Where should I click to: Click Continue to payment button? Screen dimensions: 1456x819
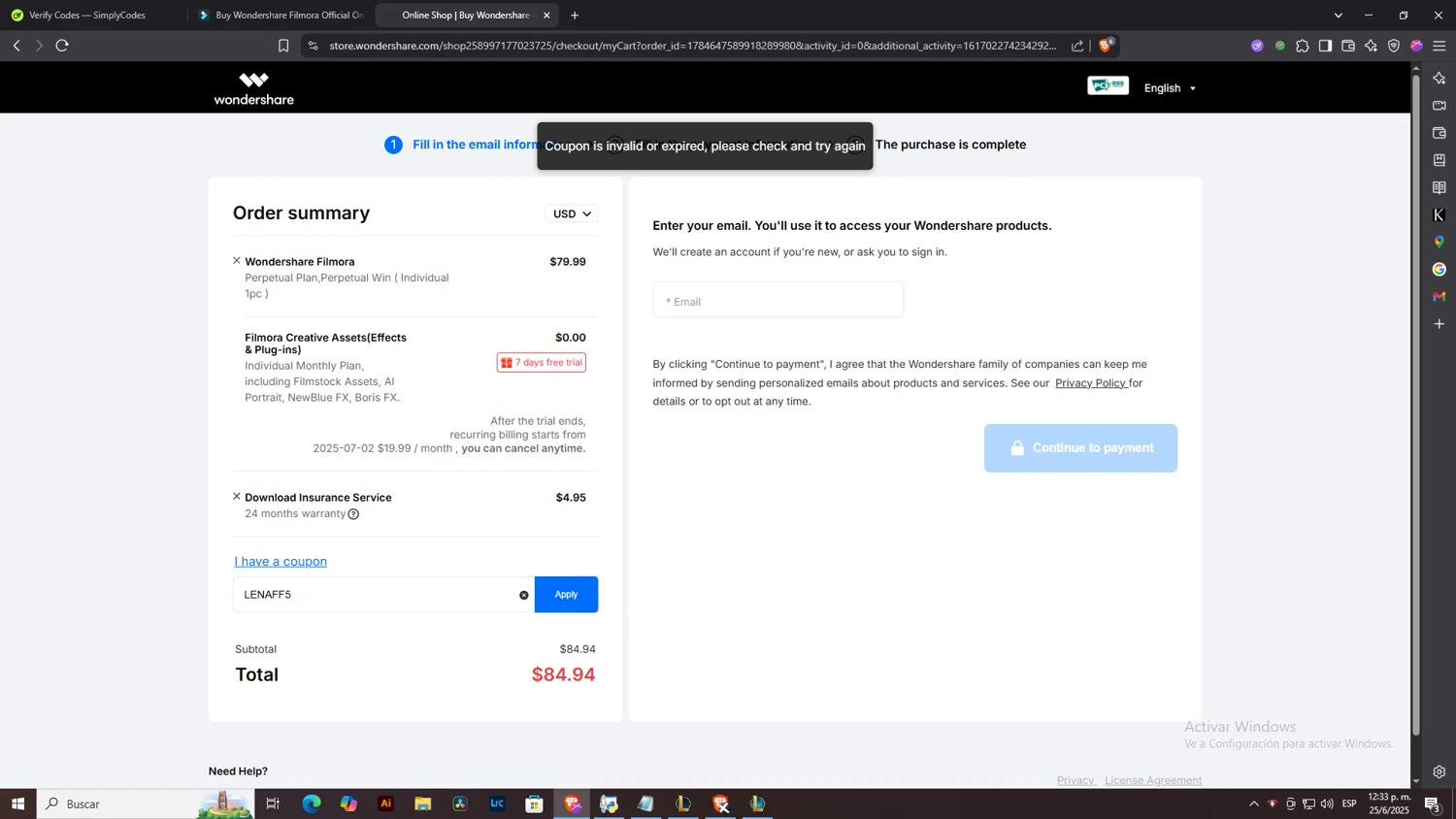[x=1080, y=448]
